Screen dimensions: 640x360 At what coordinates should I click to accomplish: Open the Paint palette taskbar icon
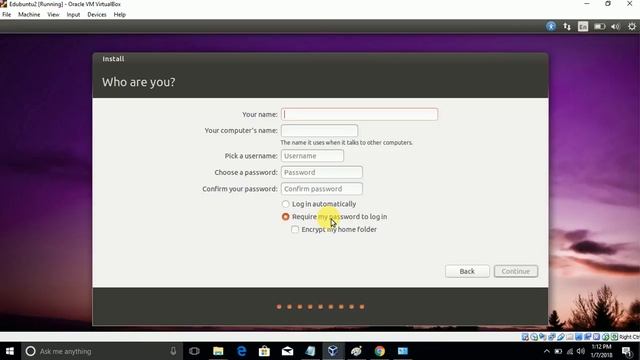(356, 351)
